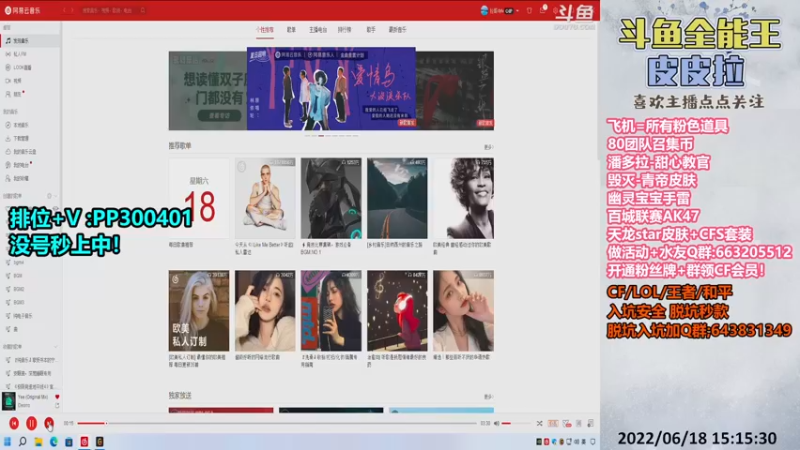Open the red-haired headphones girl playlist
This screenshot has height=450, width=800.
click(x=397, y=311)
